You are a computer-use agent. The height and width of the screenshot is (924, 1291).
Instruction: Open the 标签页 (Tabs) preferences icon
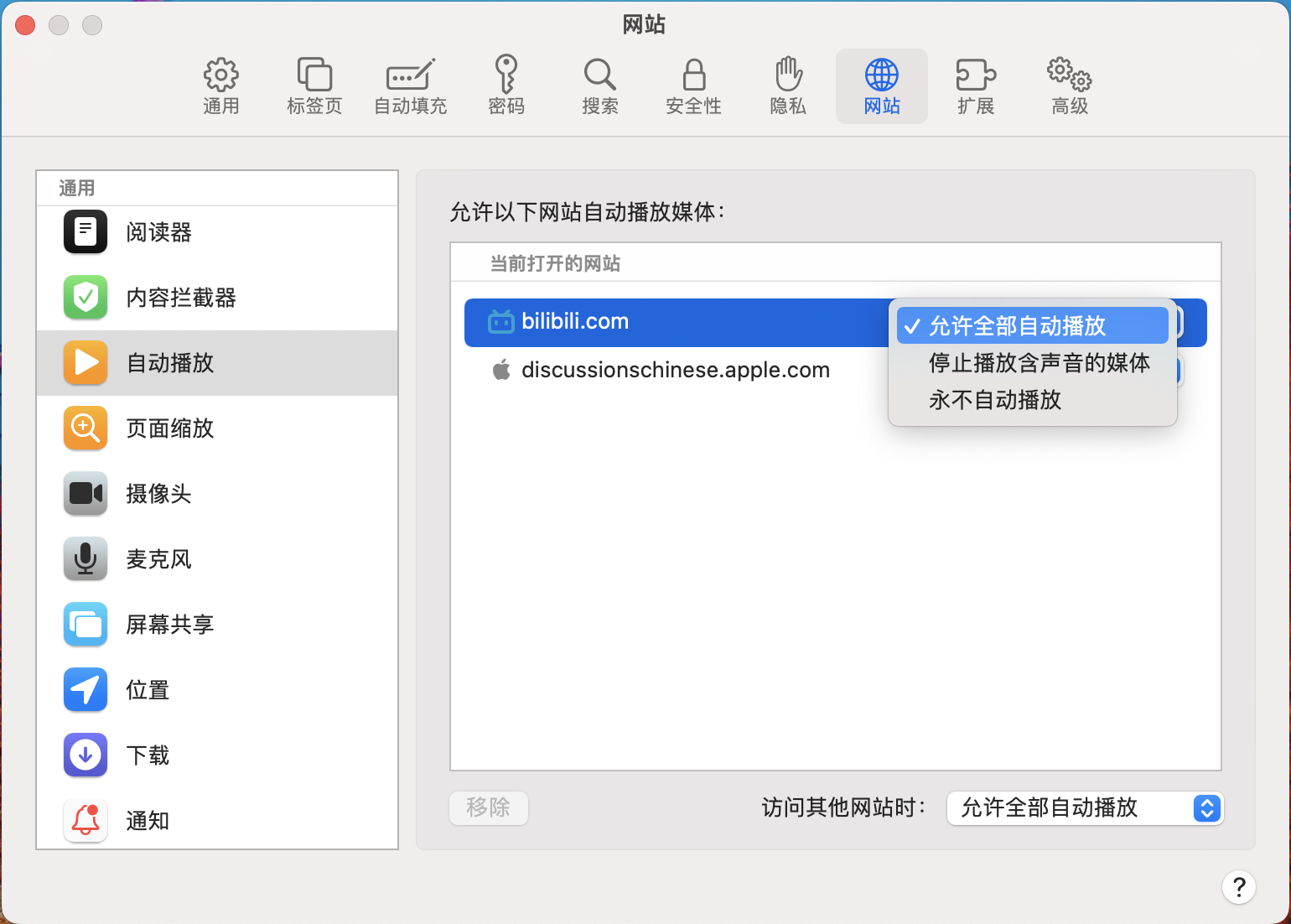[x=314, y=86]
